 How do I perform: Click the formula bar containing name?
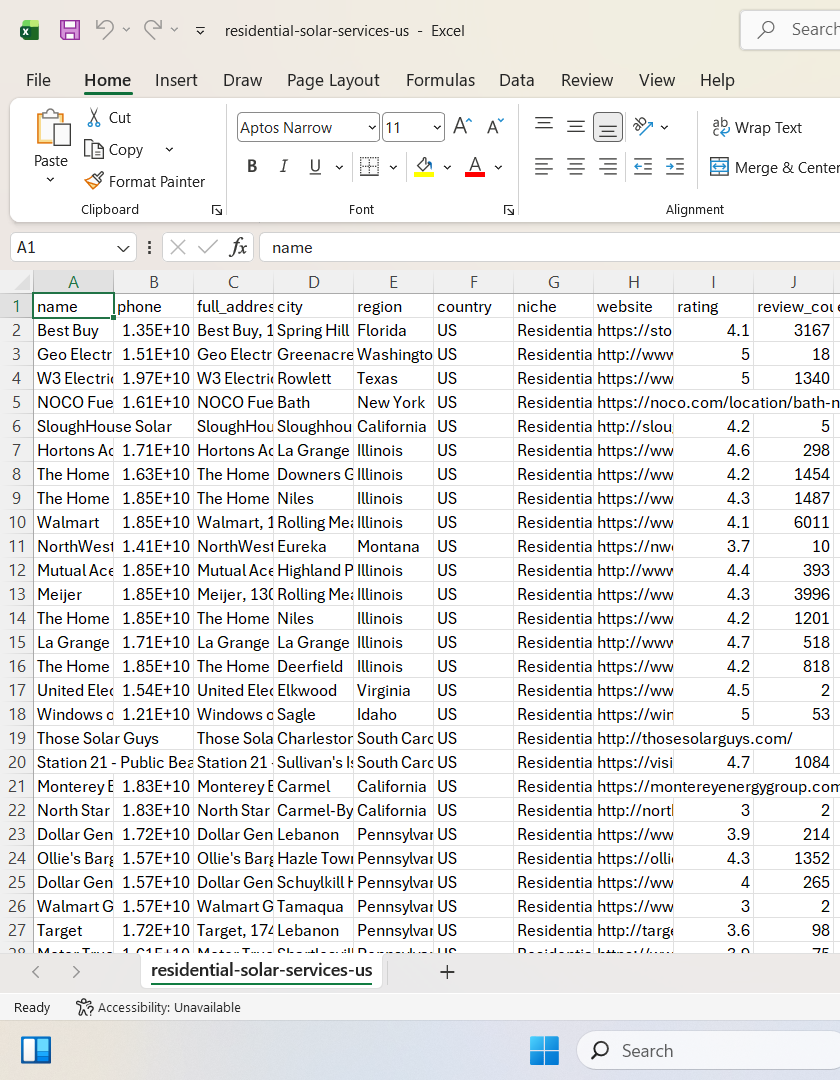point(549,247)
